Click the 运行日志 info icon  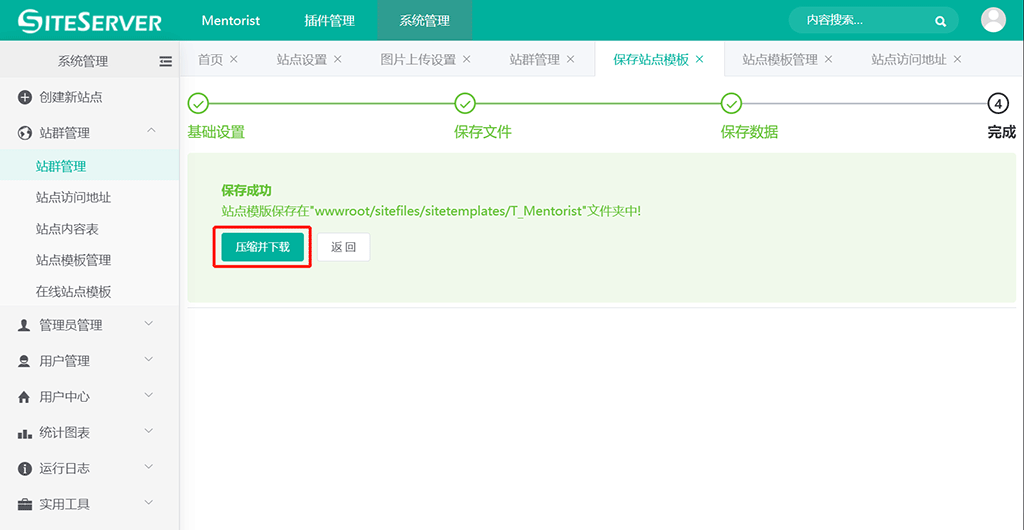tap(25, 469)
